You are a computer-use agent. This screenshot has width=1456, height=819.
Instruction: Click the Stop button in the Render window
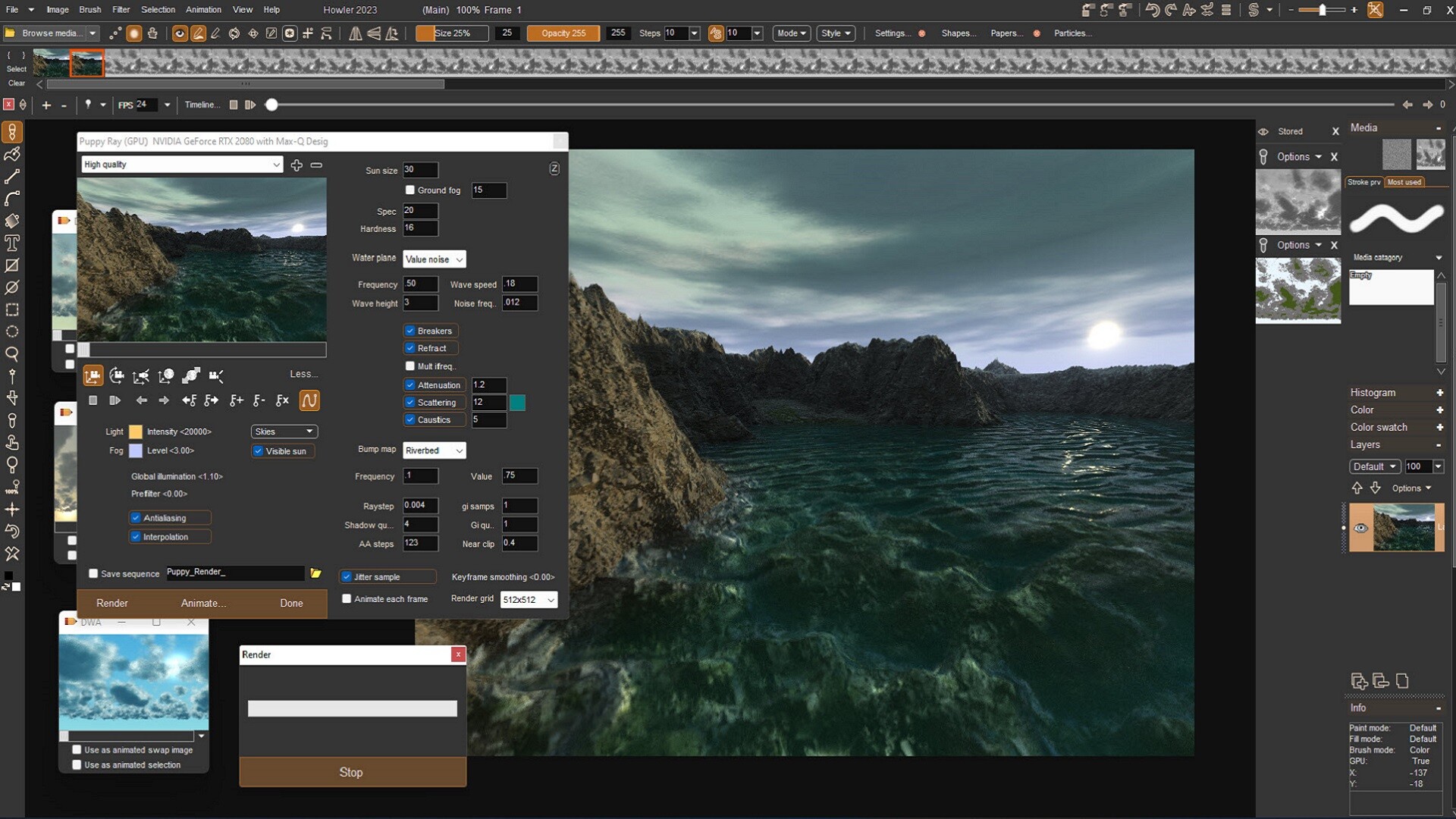tap(351, 771)
